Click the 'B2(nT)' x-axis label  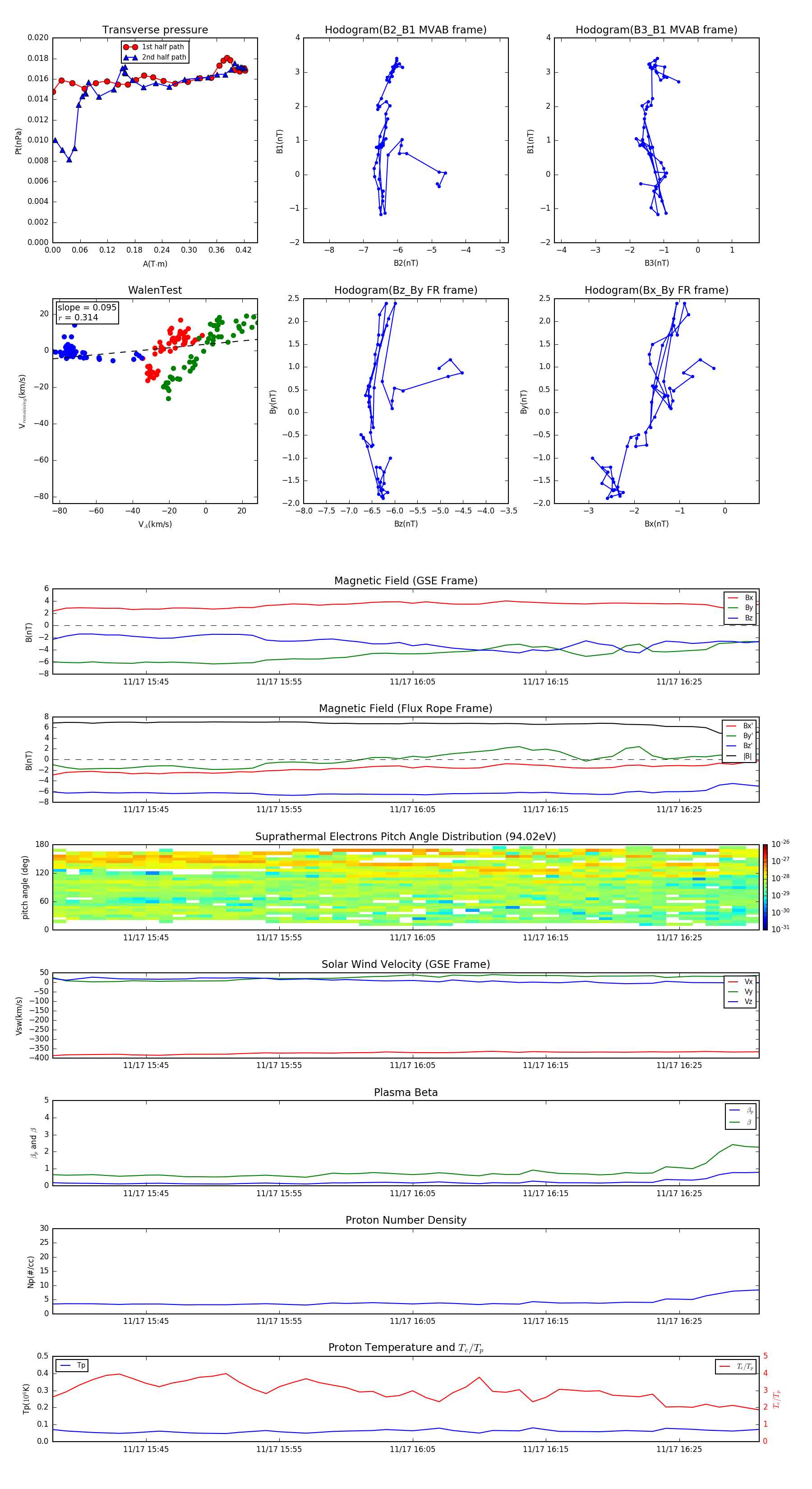pyautogui.click(x=406, y=263)
